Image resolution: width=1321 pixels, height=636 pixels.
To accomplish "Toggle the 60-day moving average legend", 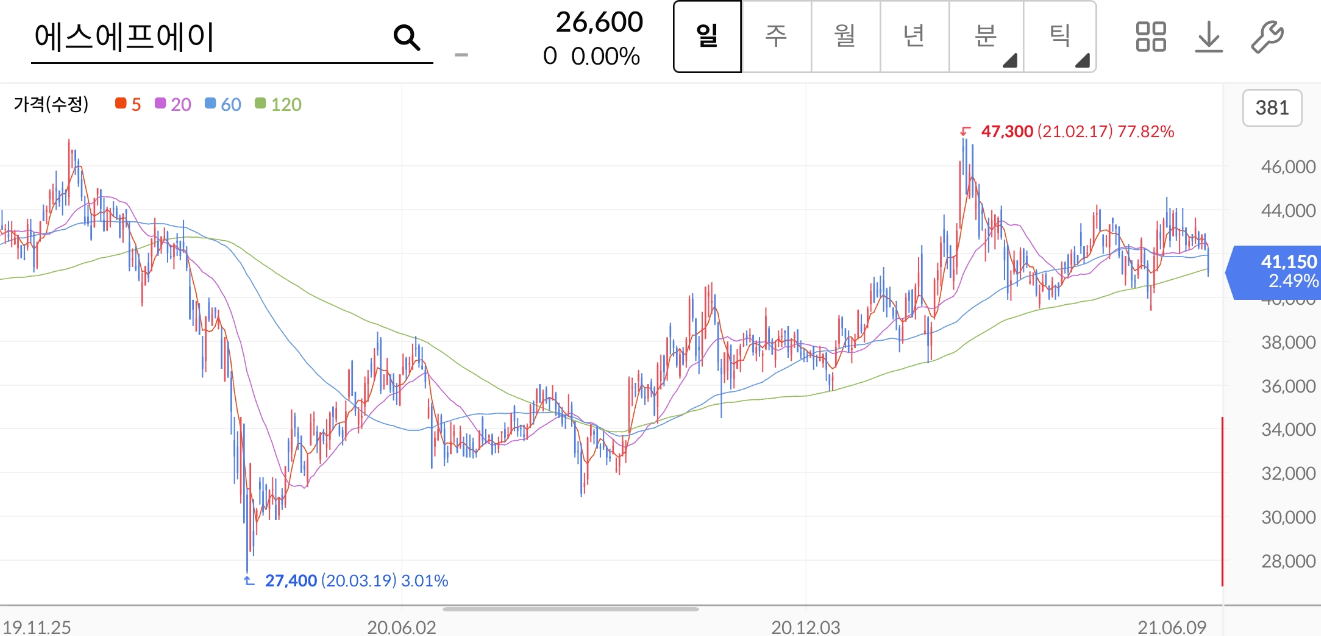I will [223, 104].
